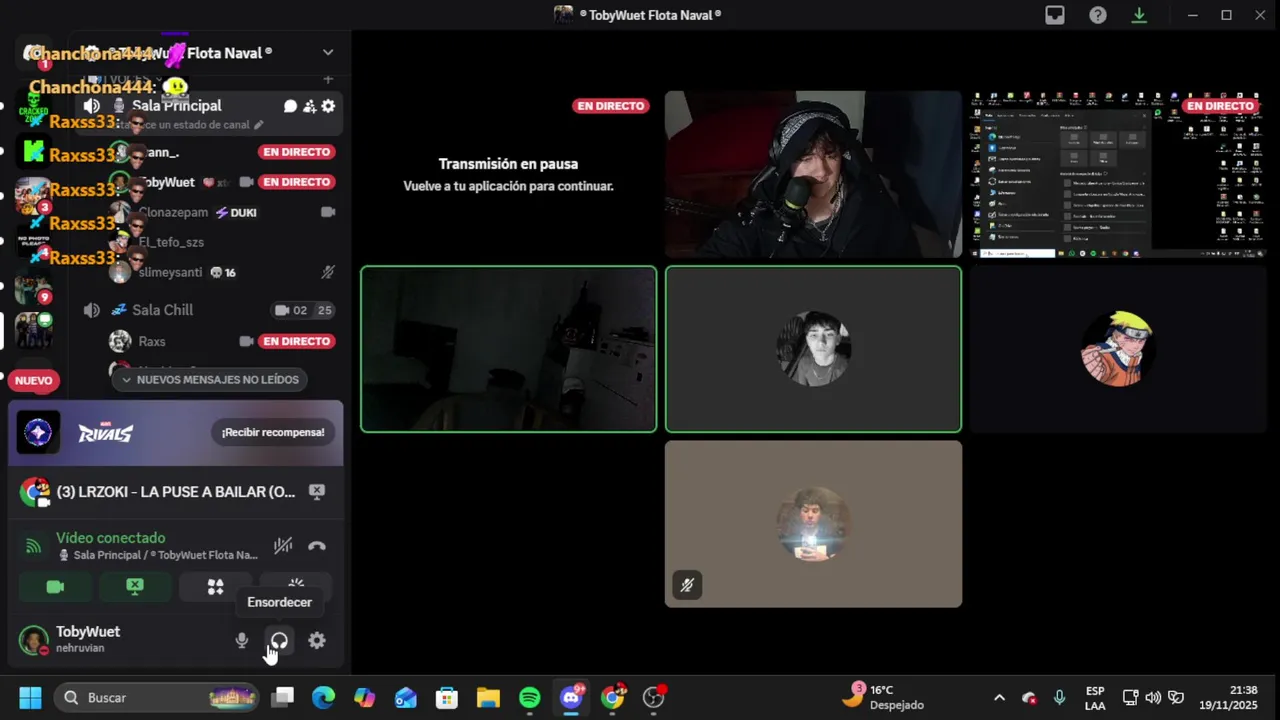Viewport: 1280px width, 720px height.
Task: Click the red NUEVO unread indicator
Action: pos(33,380)
